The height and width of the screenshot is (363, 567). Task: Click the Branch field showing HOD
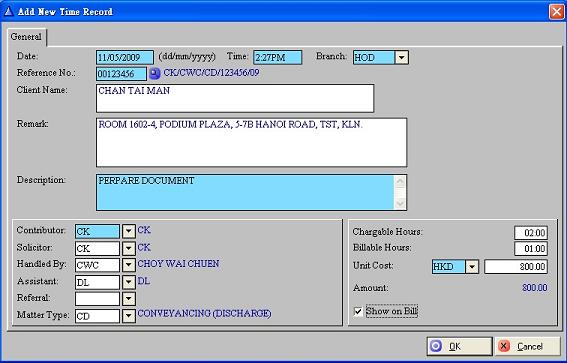(374, 57)
